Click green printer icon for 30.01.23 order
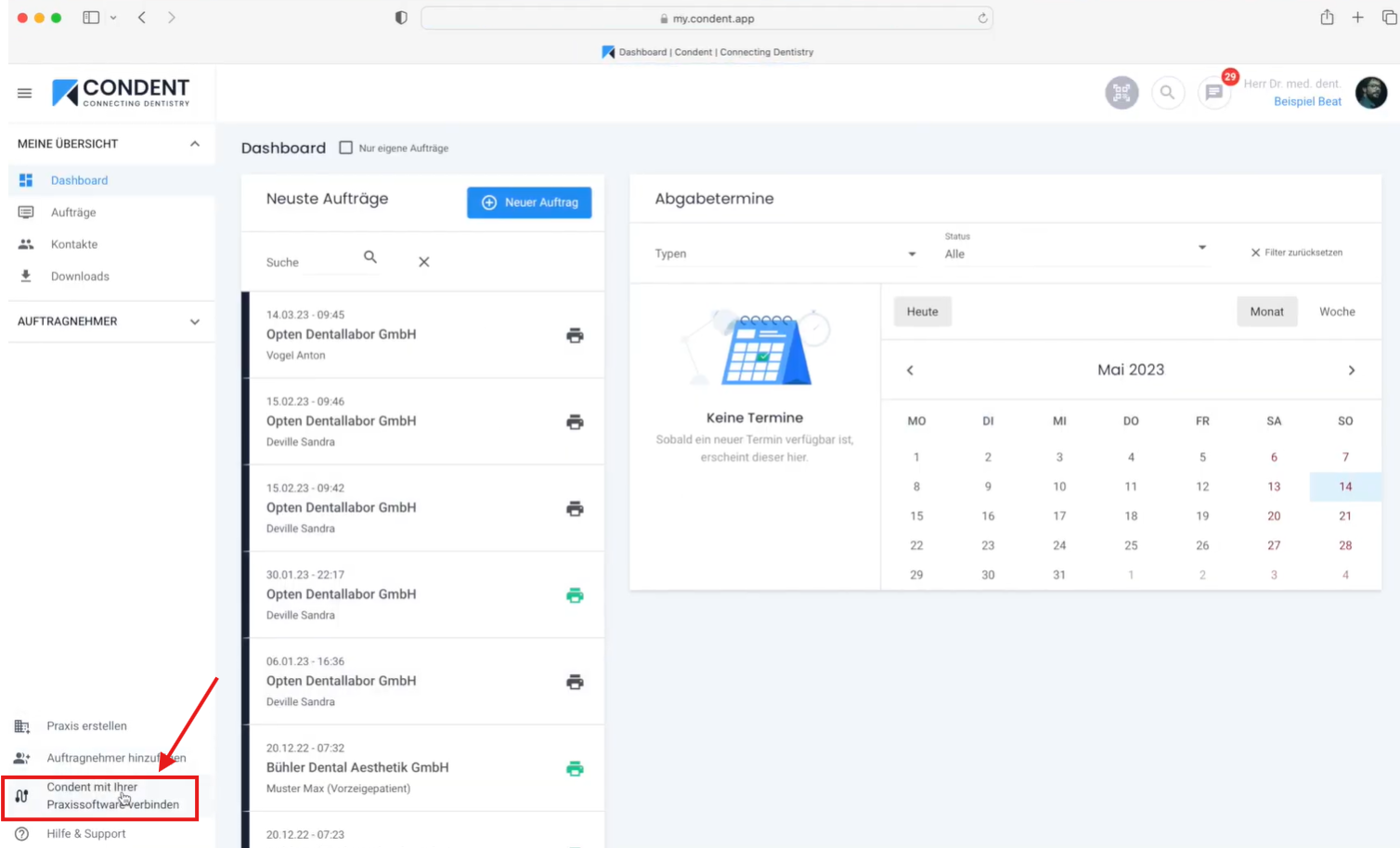 click(x=575, y=595)
